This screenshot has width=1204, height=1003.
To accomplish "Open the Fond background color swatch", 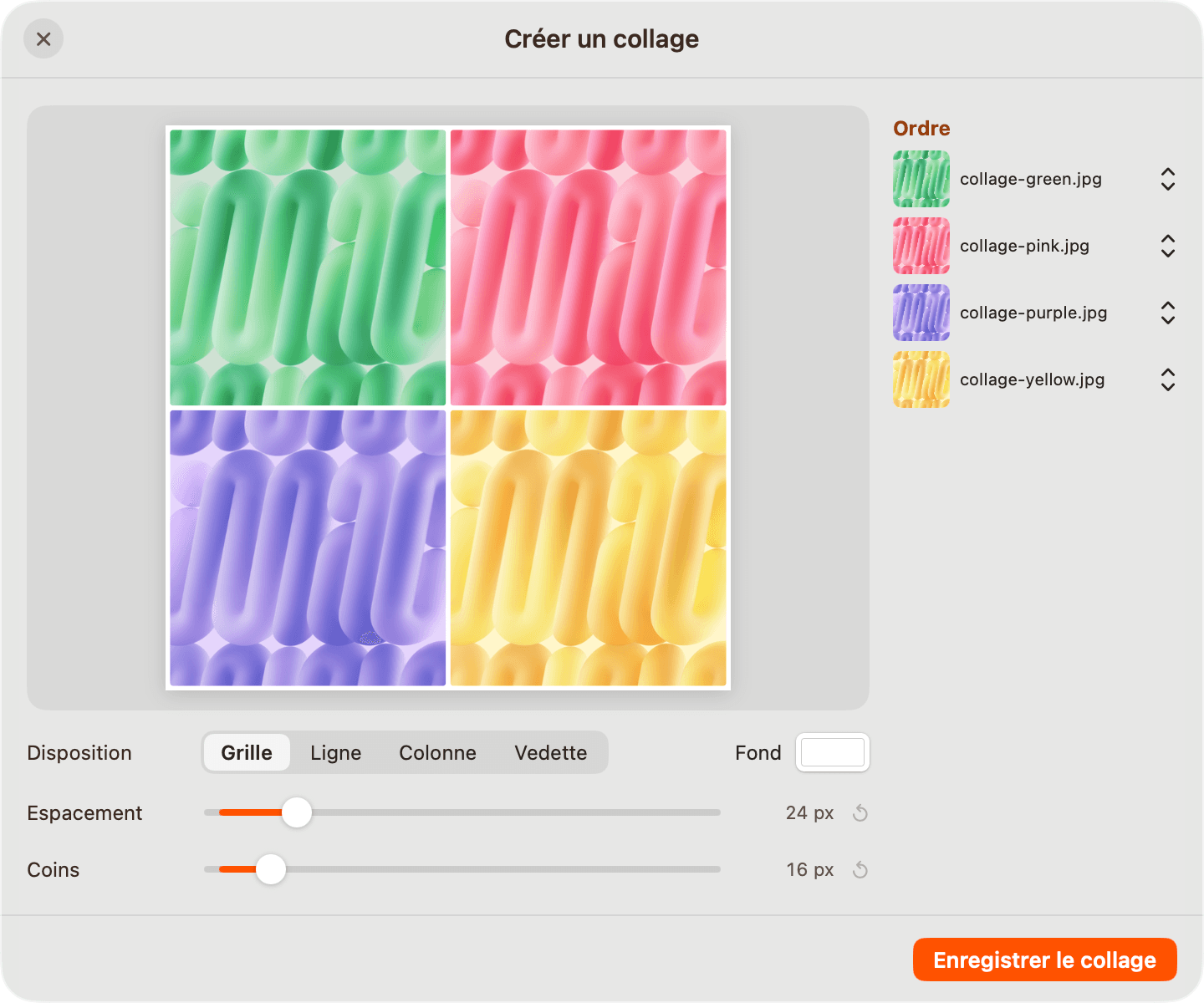I will pyautogui.click(x=833, y=752).
